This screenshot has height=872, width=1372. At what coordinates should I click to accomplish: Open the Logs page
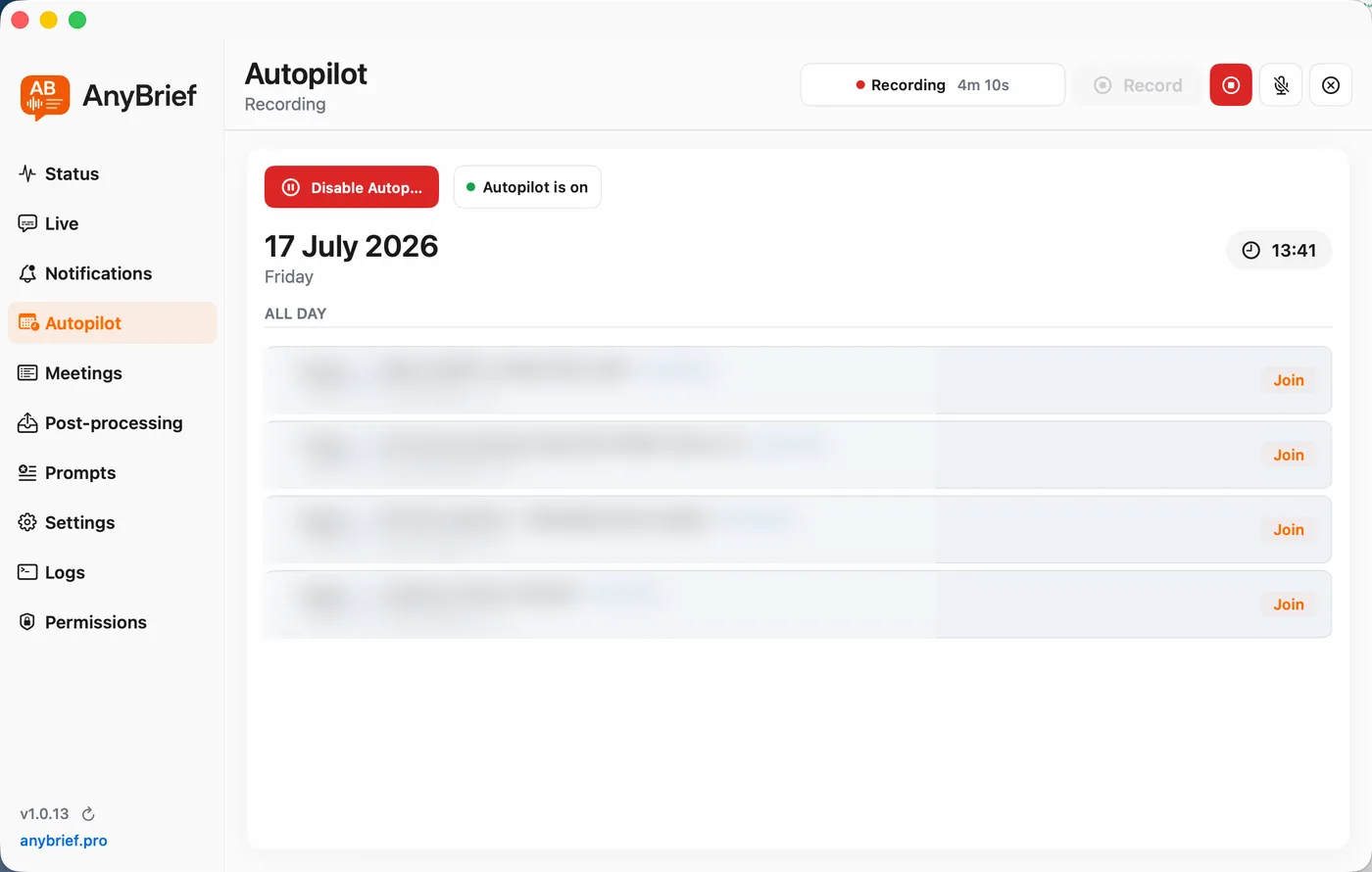pos(112,572)
